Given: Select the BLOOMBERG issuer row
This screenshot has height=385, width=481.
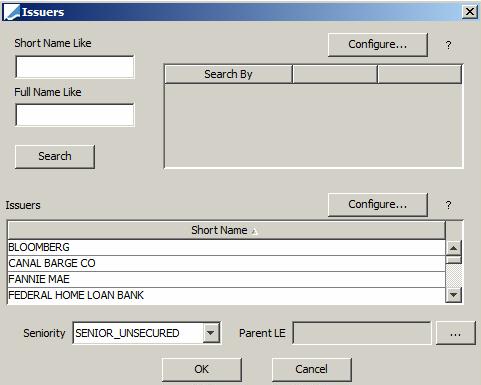Looking at the screenshot, I should tap(226, 247).
